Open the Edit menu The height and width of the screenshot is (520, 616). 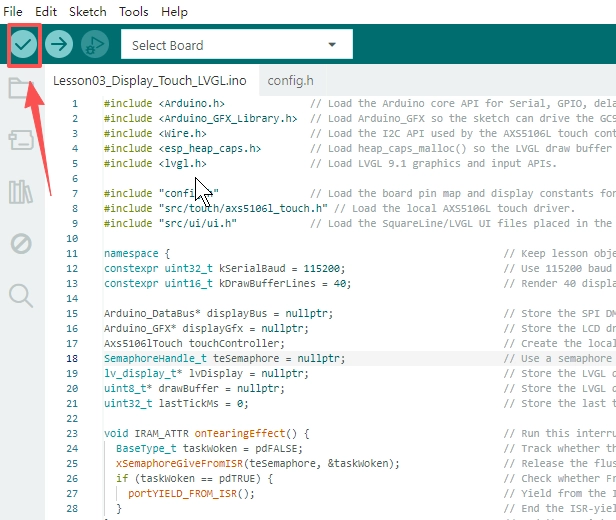tap(46, 12)
